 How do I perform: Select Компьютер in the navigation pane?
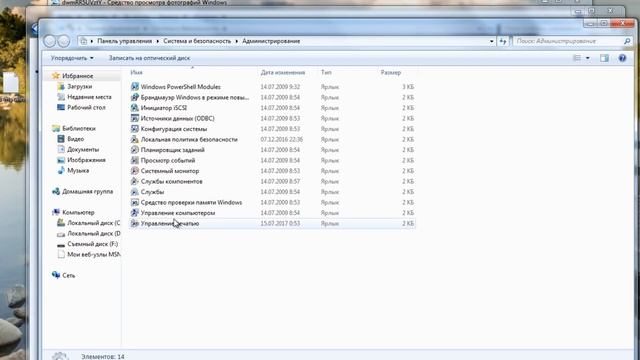pos(78,212)
